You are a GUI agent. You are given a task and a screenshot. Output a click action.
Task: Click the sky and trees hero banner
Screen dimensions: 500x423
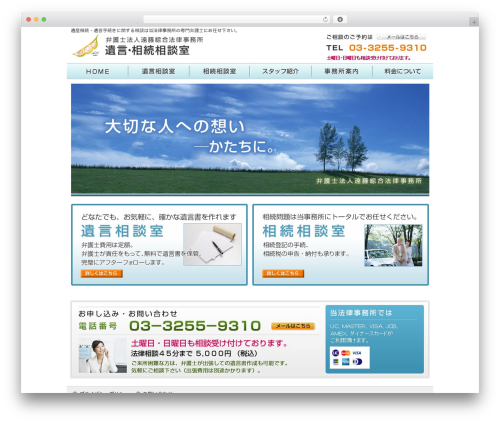point(250,139)
